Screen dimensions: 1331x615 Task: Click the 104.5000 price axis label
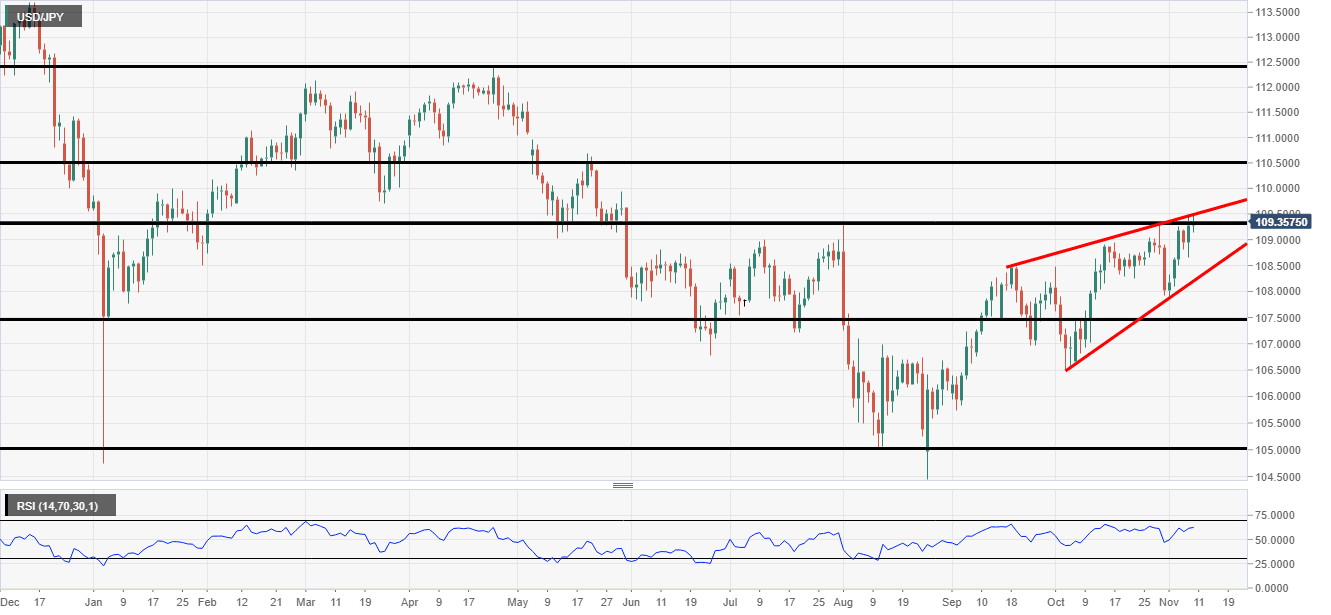(x=1278, y=478)
